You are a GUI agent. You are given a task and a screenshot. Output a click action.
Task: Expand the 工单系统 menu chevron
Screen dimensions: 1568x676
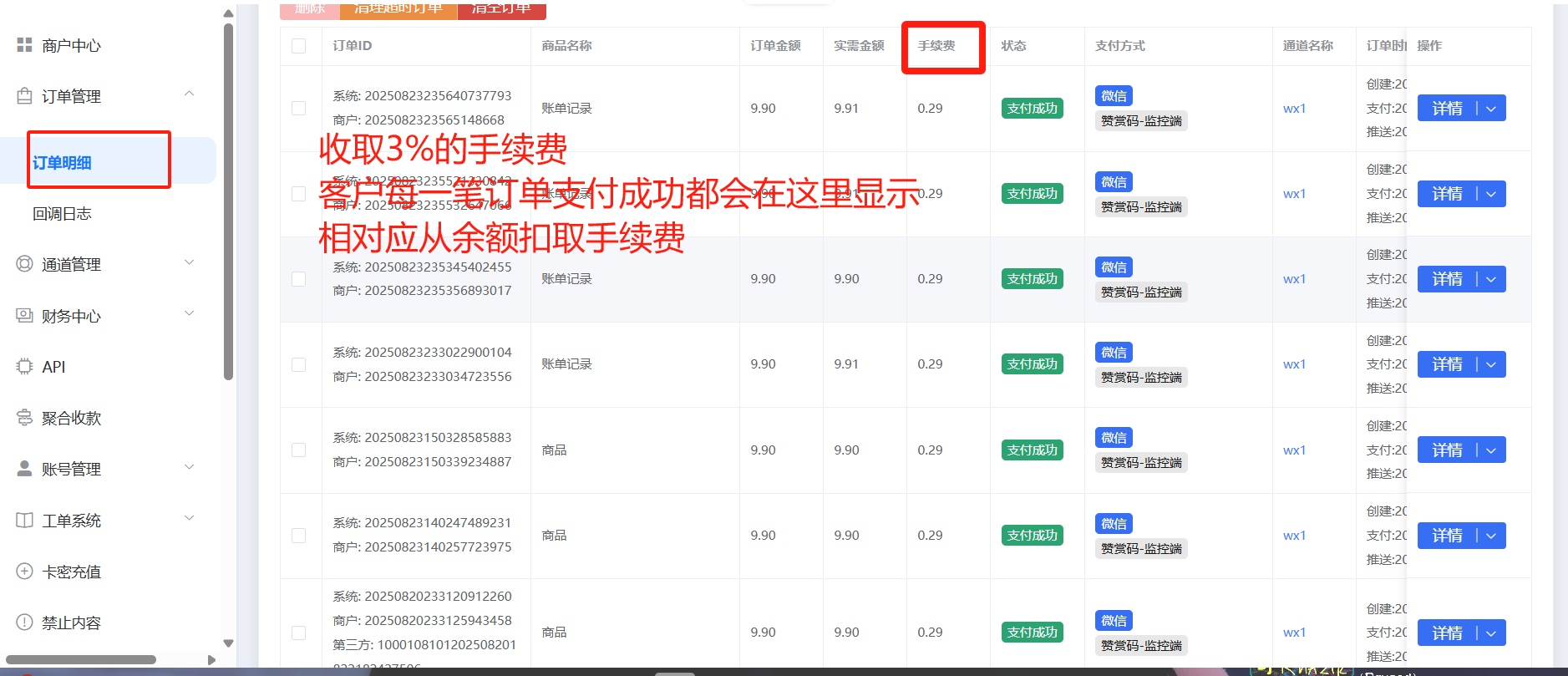click(x=190, y=519)
